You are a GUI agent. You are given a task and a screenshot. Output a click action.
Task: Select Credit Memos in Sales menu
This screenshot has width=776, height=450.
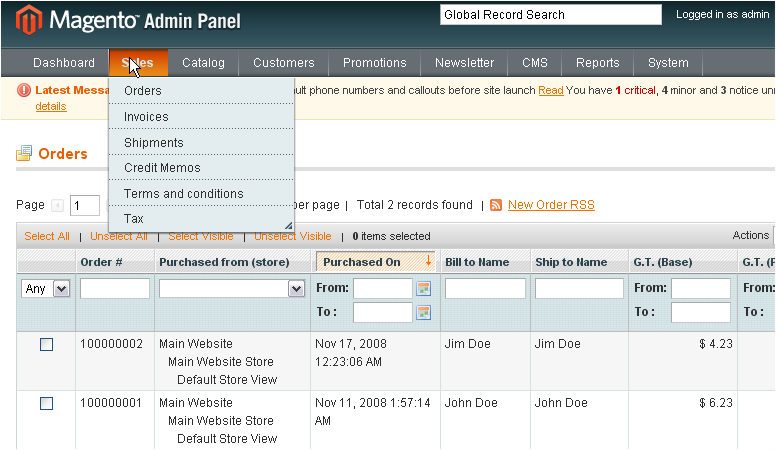pyautogui.click(x=162, y=168)
